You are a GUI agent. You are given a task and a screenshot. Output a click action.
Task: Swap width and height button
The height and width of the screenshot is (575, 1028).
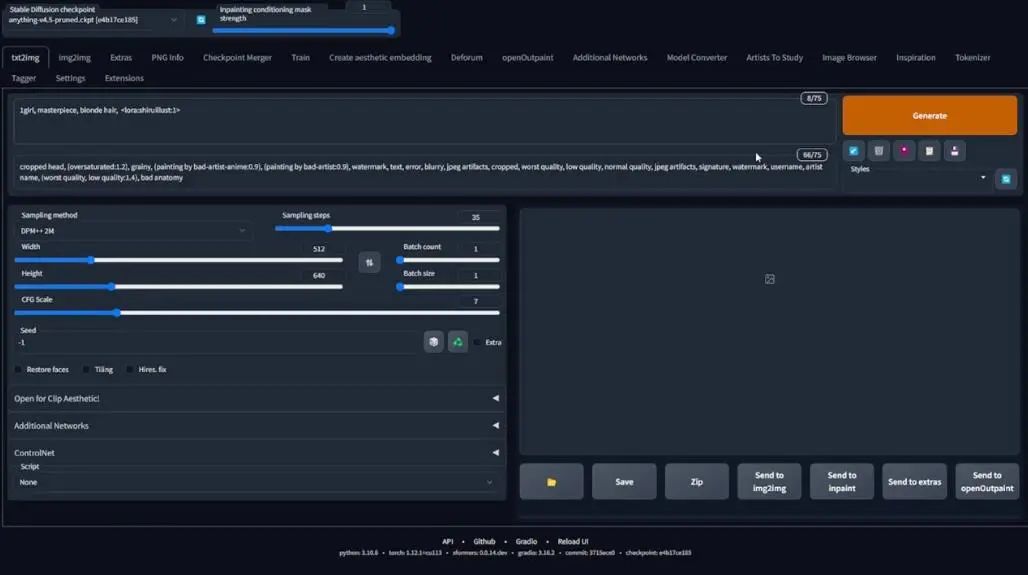369,262
